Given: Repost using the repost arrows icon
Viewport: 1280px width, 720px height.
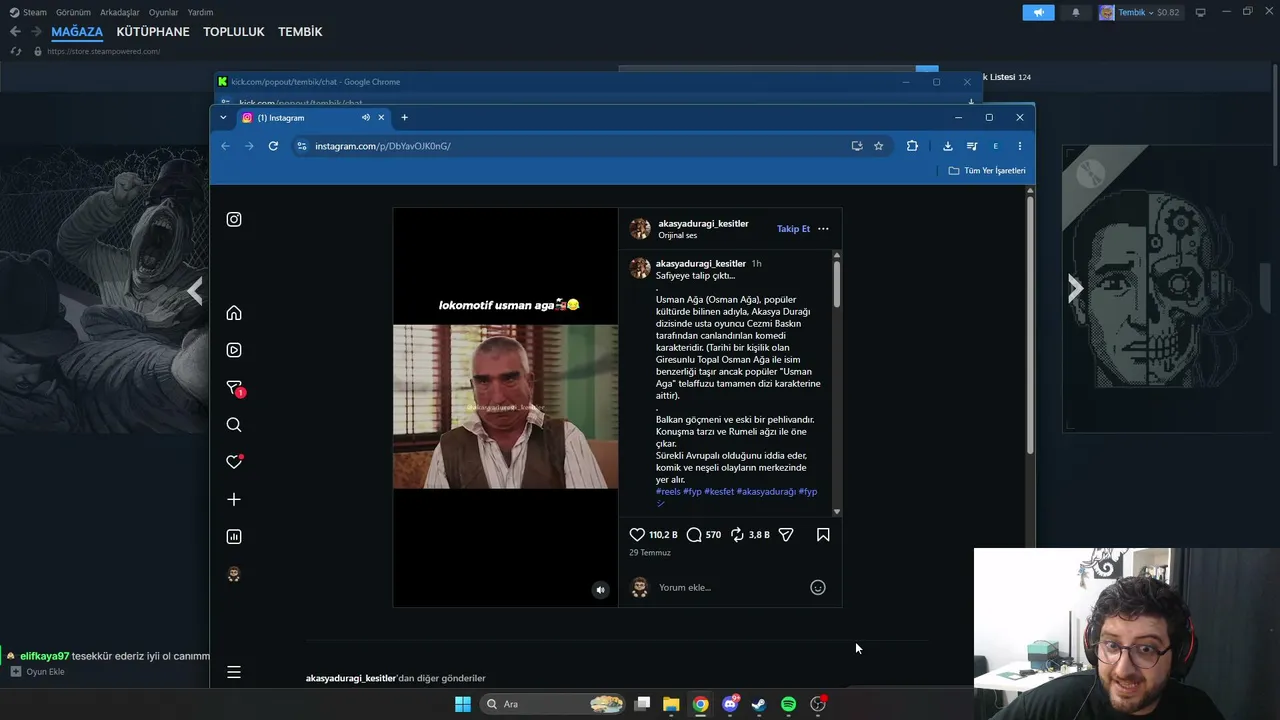Looking at the screenshot, I should pyautogui.click(x=737, y=535).
